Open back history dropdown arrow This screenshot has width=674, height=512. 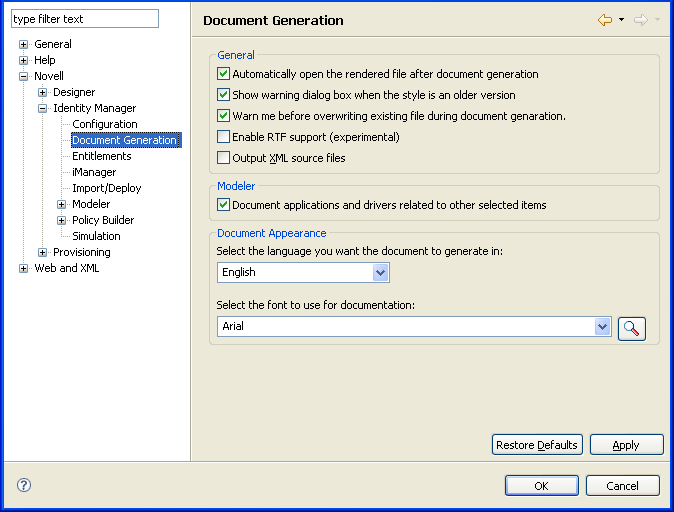click(x=621, y=19)
